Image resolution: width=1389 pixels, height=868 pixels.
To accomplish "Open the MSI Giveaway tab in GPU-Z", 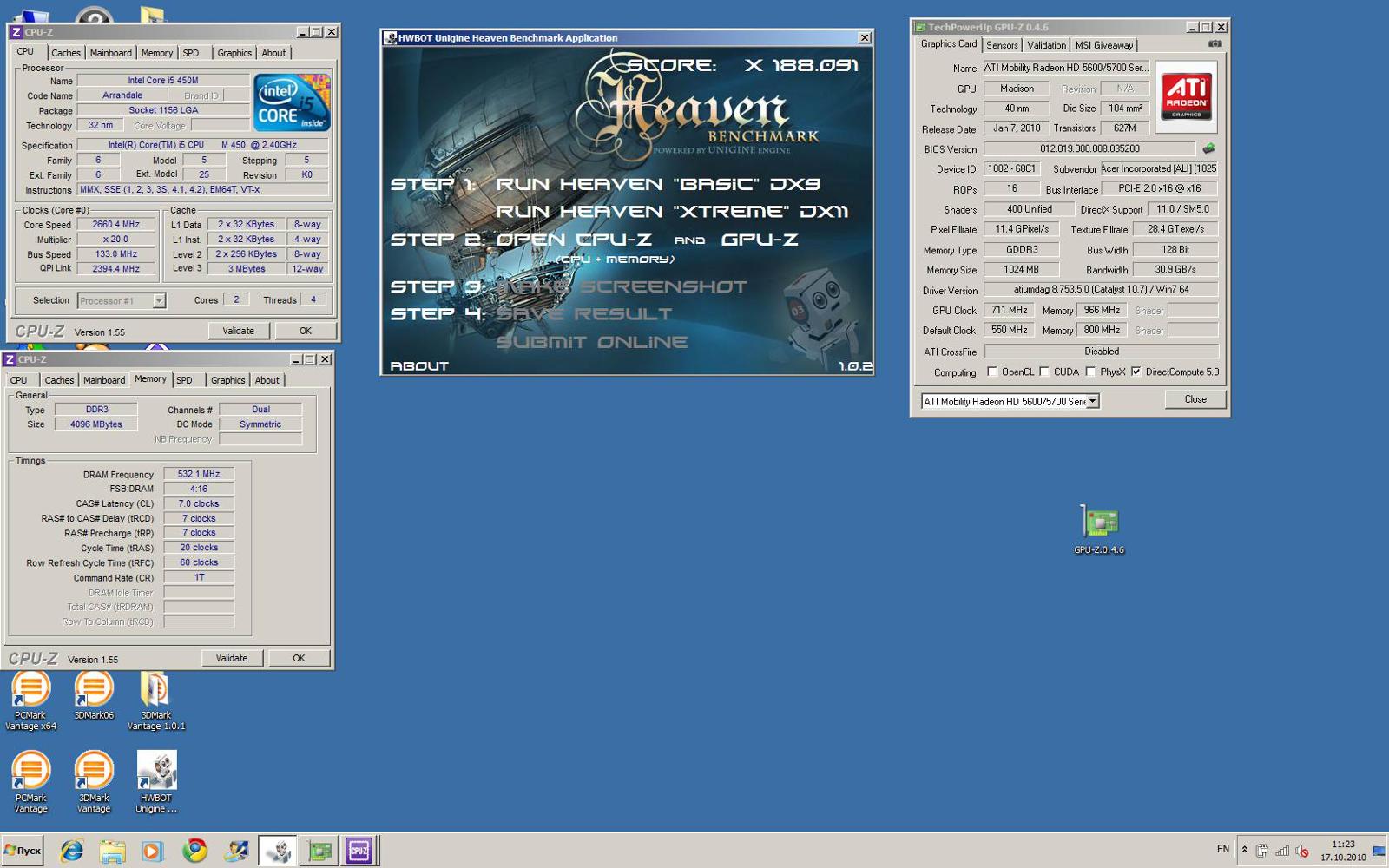I will tap(1104, 45).
